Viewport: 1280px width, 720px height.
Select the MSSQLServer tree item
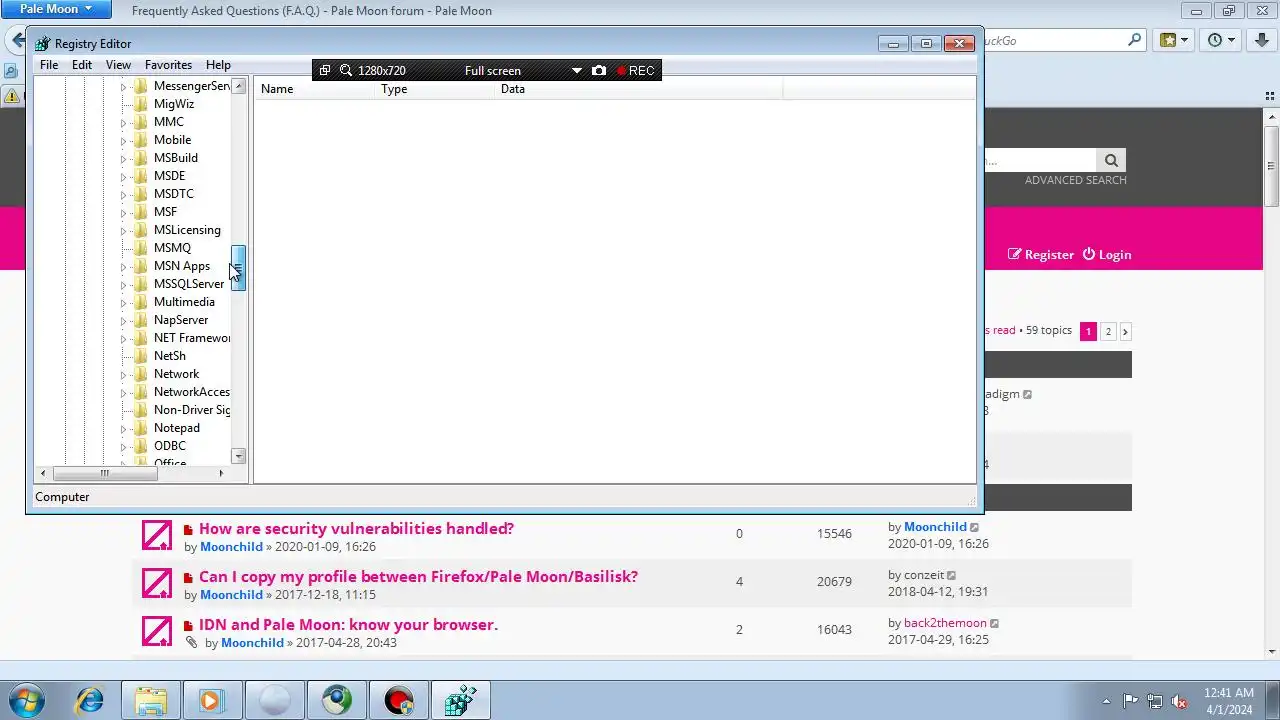(189, 284)
